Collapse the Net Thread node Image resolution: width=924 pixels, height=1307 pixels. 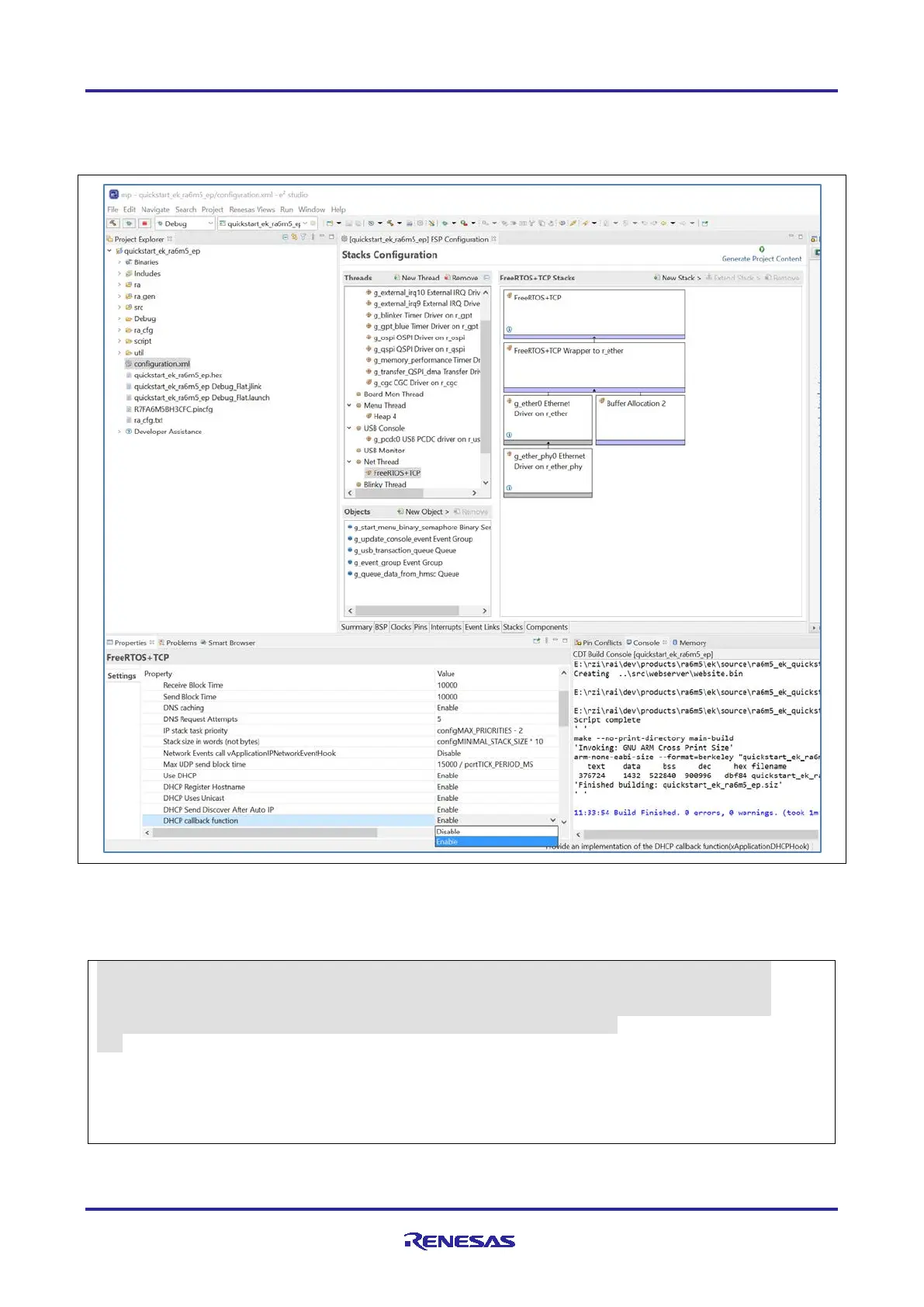349,462
